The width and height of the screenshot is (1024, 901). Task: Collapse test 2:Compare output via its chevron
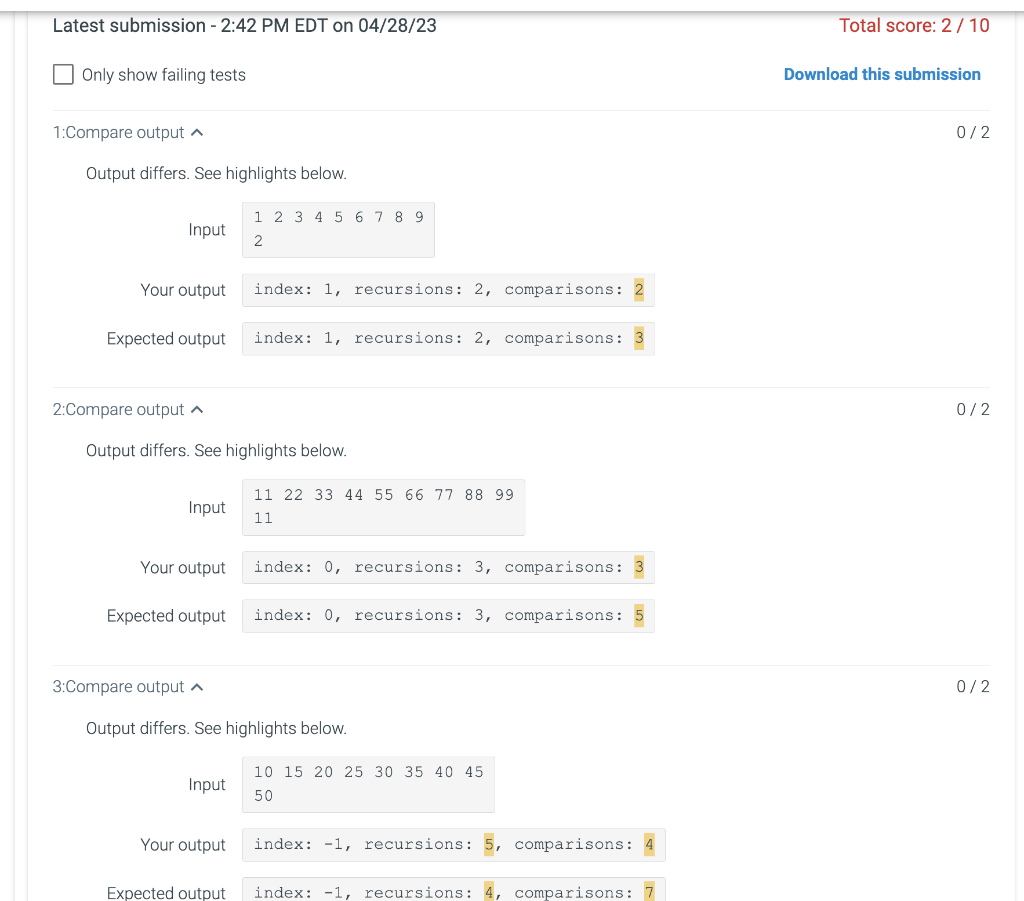[196, 408]
